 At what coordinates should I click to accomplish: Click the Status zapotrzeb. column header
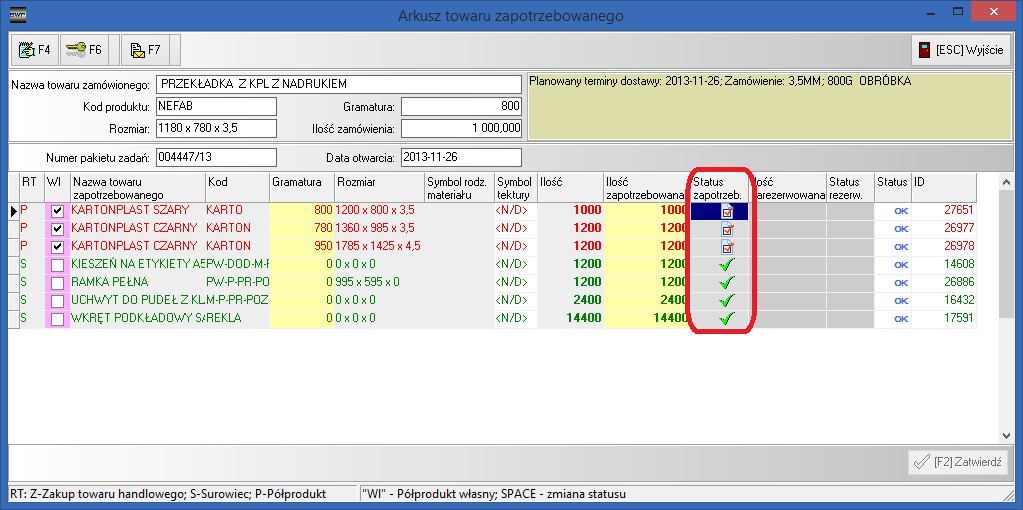pos(717,188)
